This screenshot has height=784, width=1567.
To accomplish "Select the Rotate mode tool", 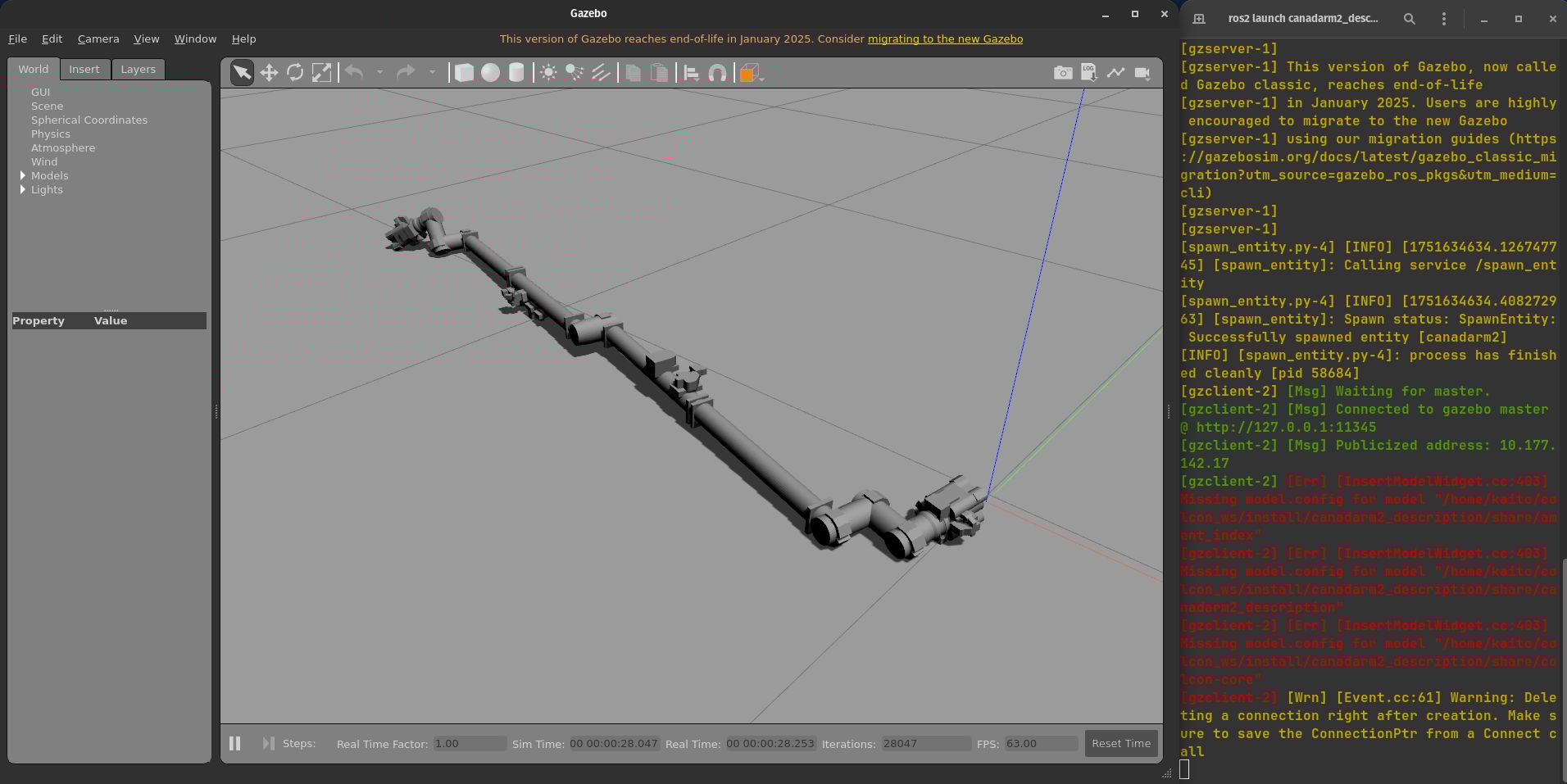I will click(295, 73).
